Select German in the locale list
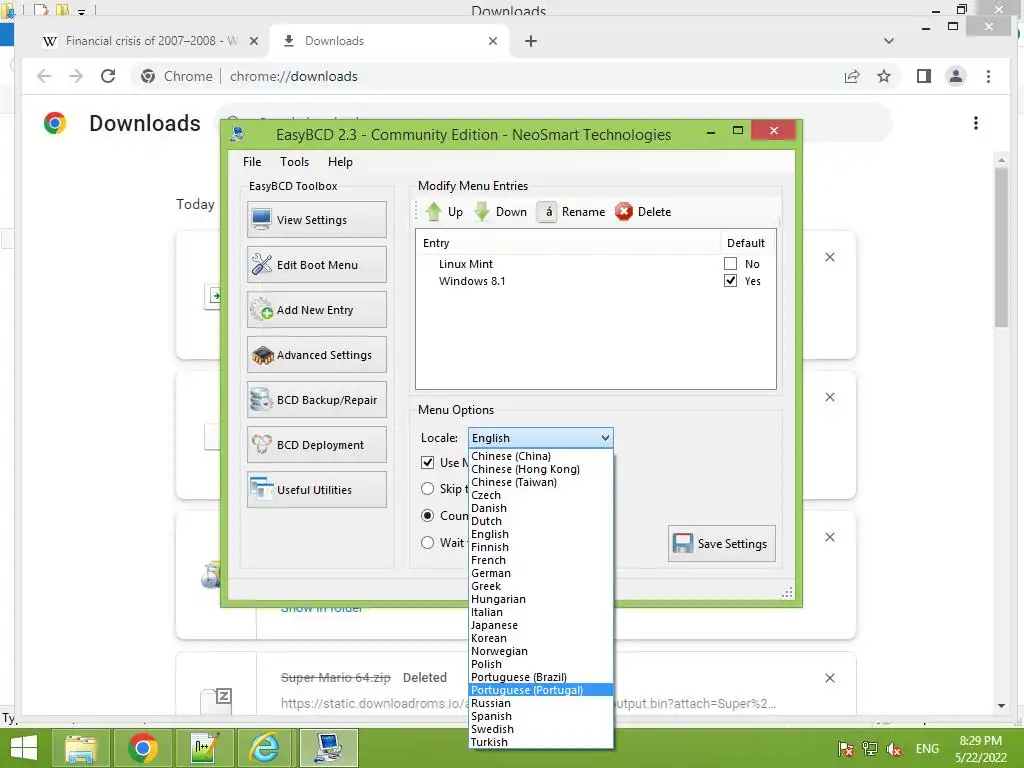This screenshot has height=768, width=1024. pos(541,573)
